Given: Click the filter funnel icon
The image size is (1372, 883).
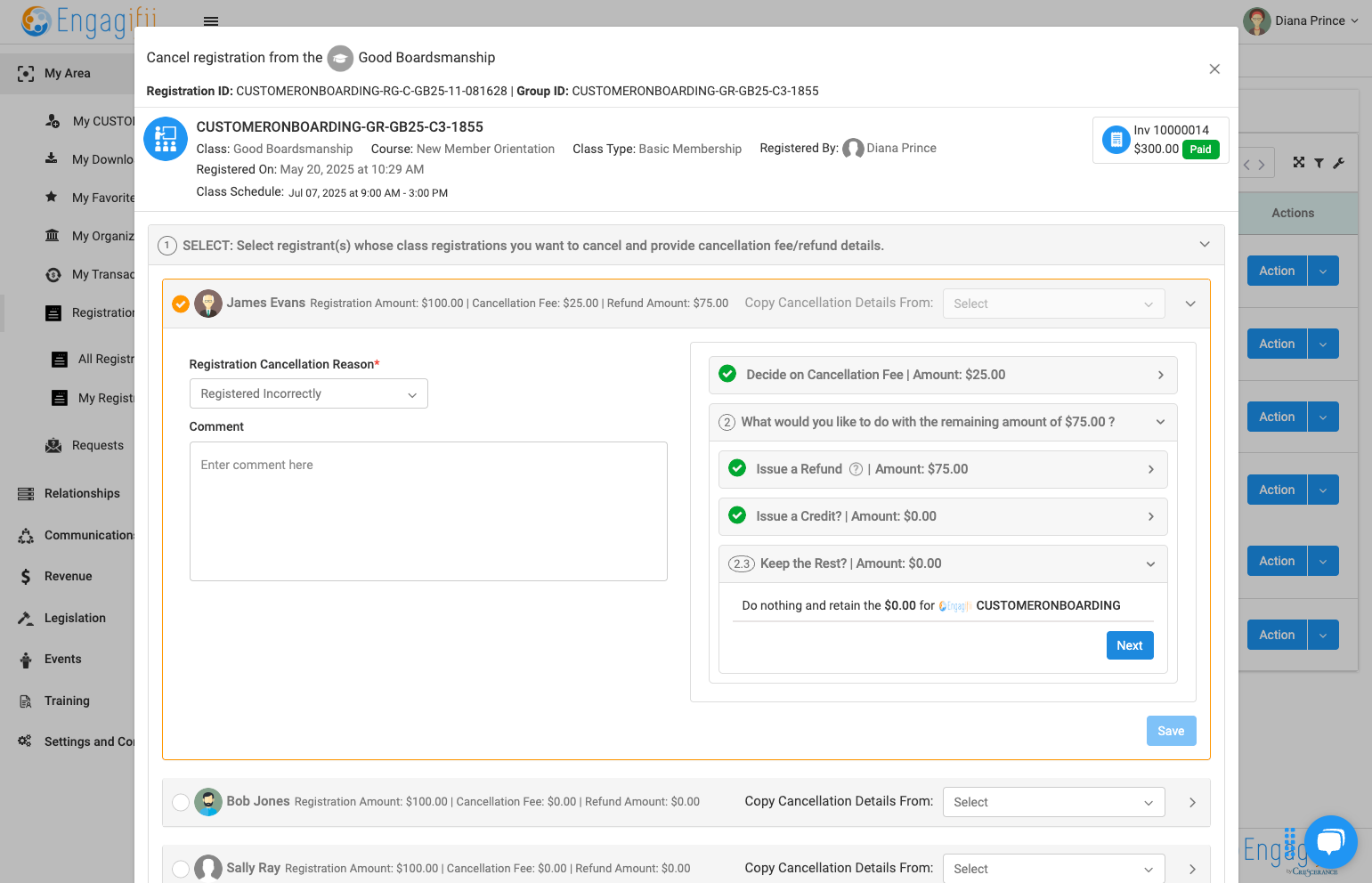Looking at the screenshot, I should [1319, 163].
